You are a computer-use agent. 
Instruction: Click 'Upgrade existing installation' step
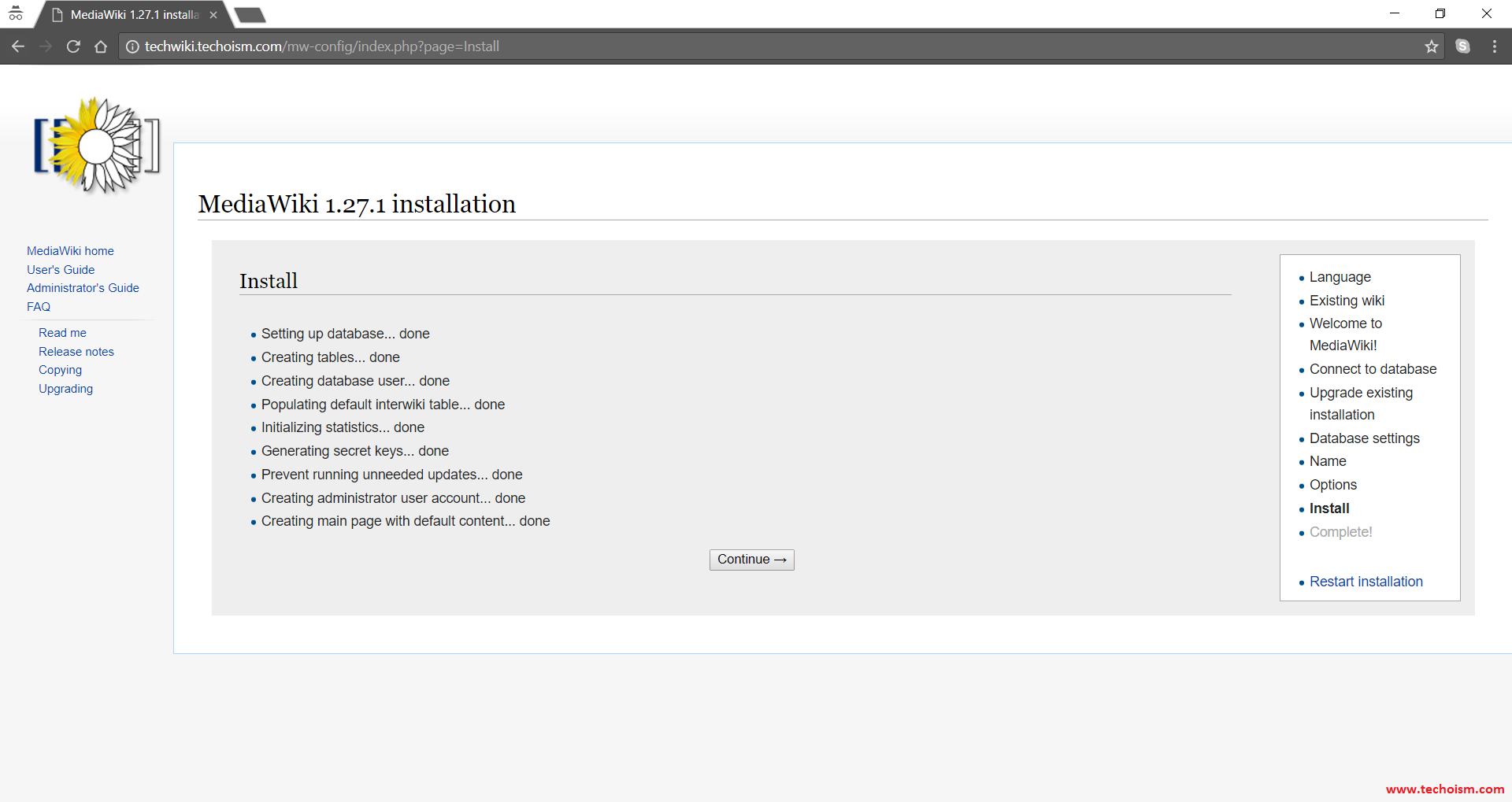click(x=1361, y=404)
